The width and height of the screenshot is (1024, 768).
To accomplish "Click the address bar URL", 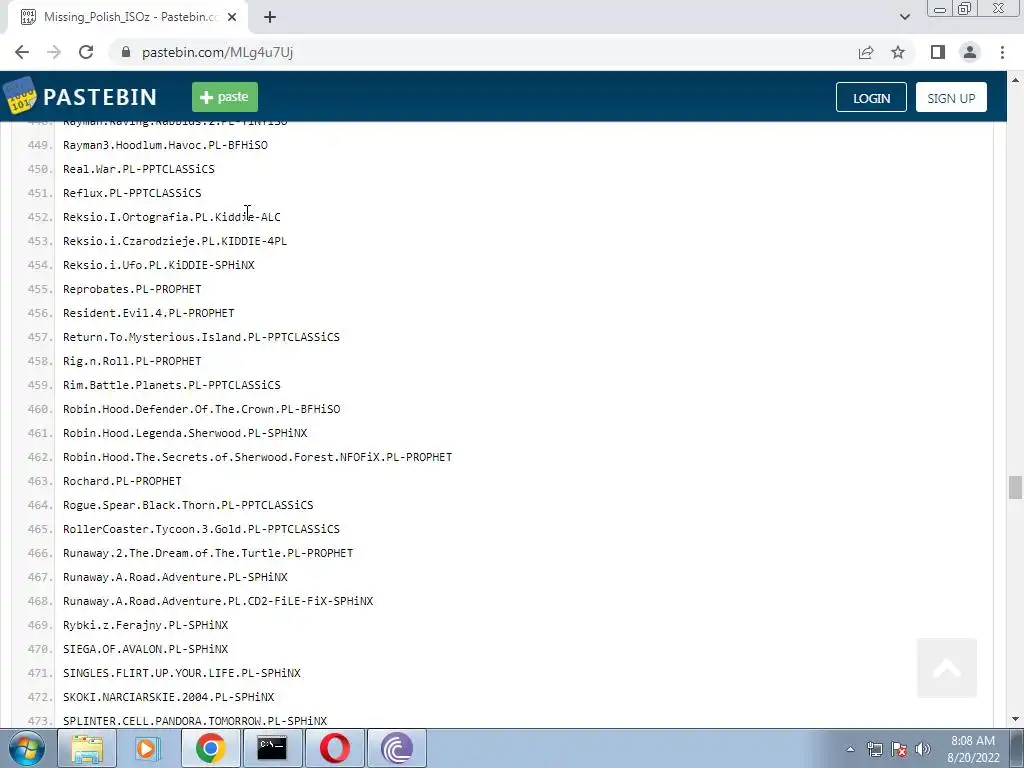I will click(x=217, y=52).
